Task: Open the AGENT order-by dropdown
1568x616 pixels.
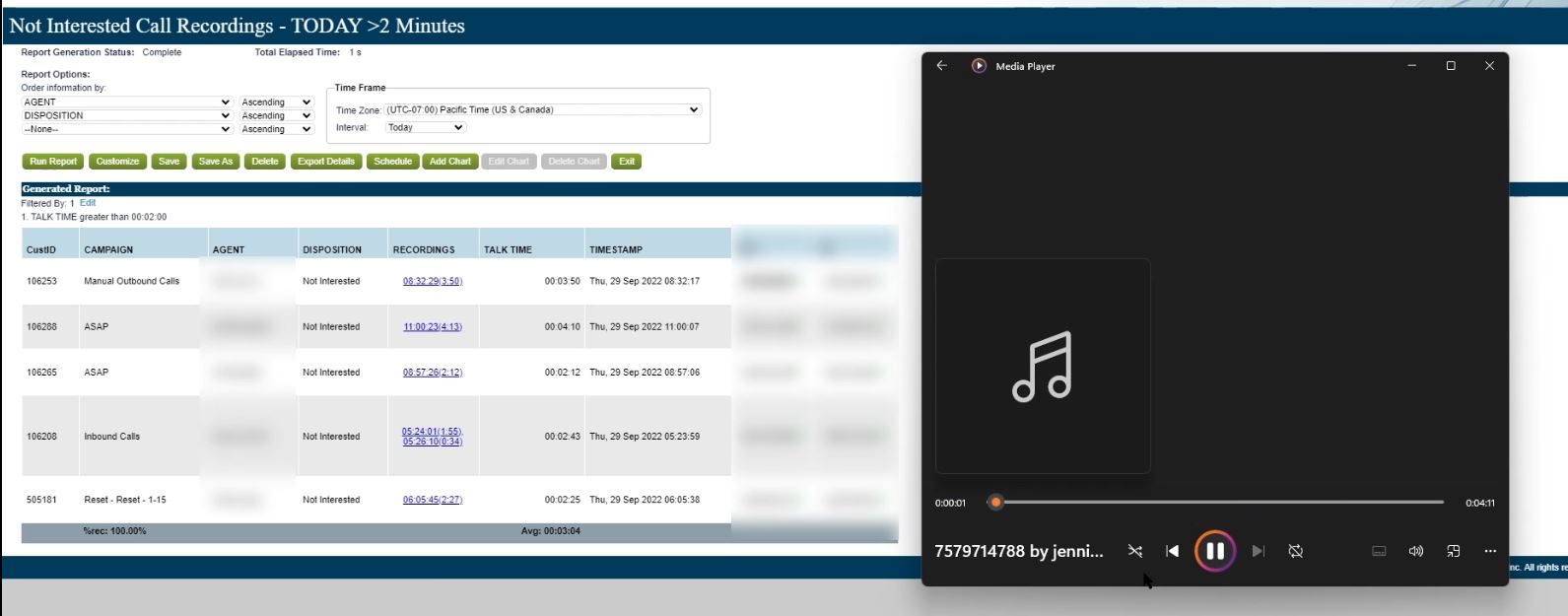Action: pos(126,103)
